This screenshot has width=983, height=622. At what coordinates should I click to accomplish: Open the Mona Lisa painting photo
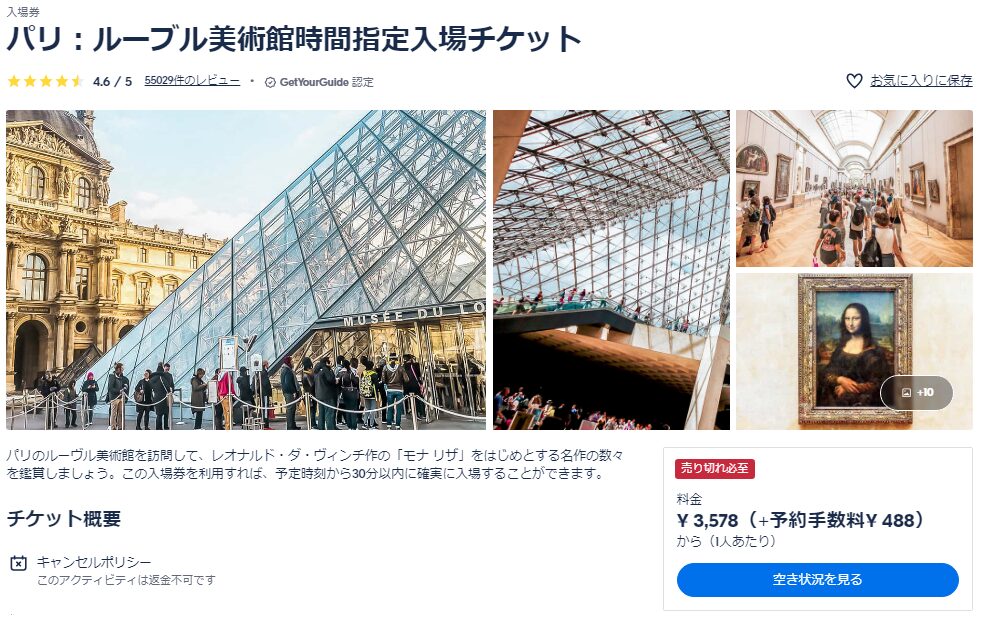854,351
